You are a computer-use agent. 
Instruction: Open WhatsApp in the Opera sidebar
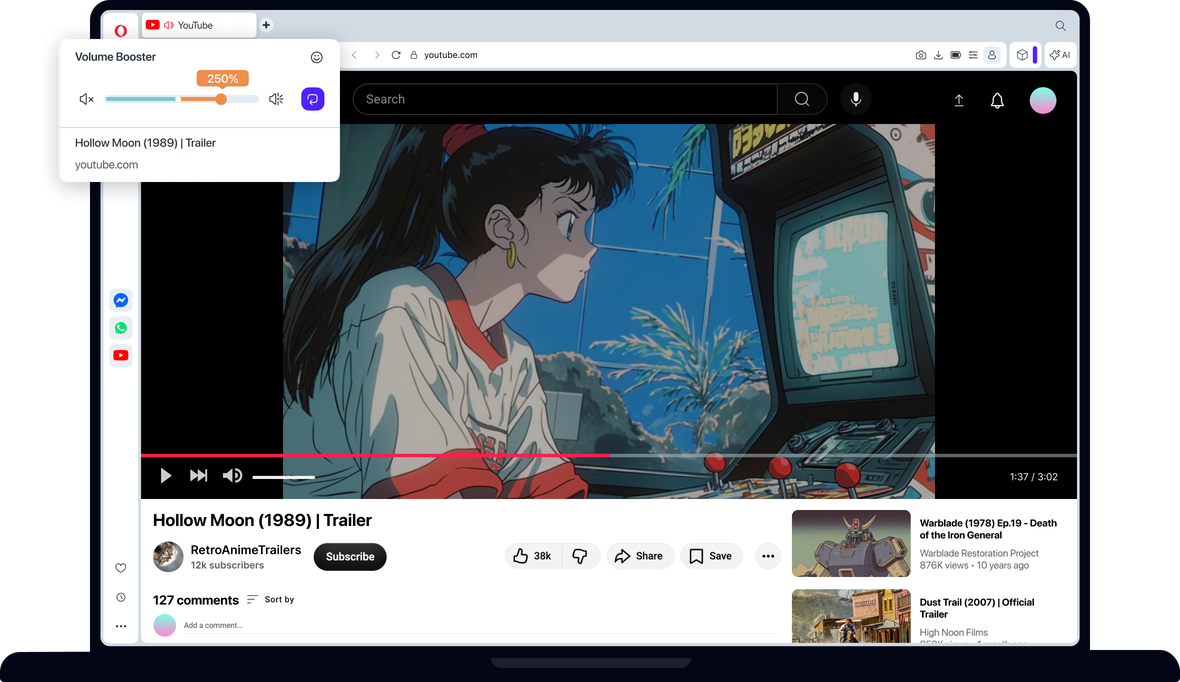(x=120, y=328)
